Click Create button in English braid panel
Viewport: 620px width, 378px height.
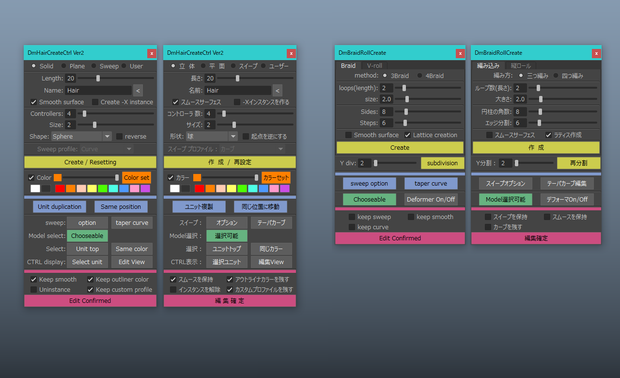[400, 147]
